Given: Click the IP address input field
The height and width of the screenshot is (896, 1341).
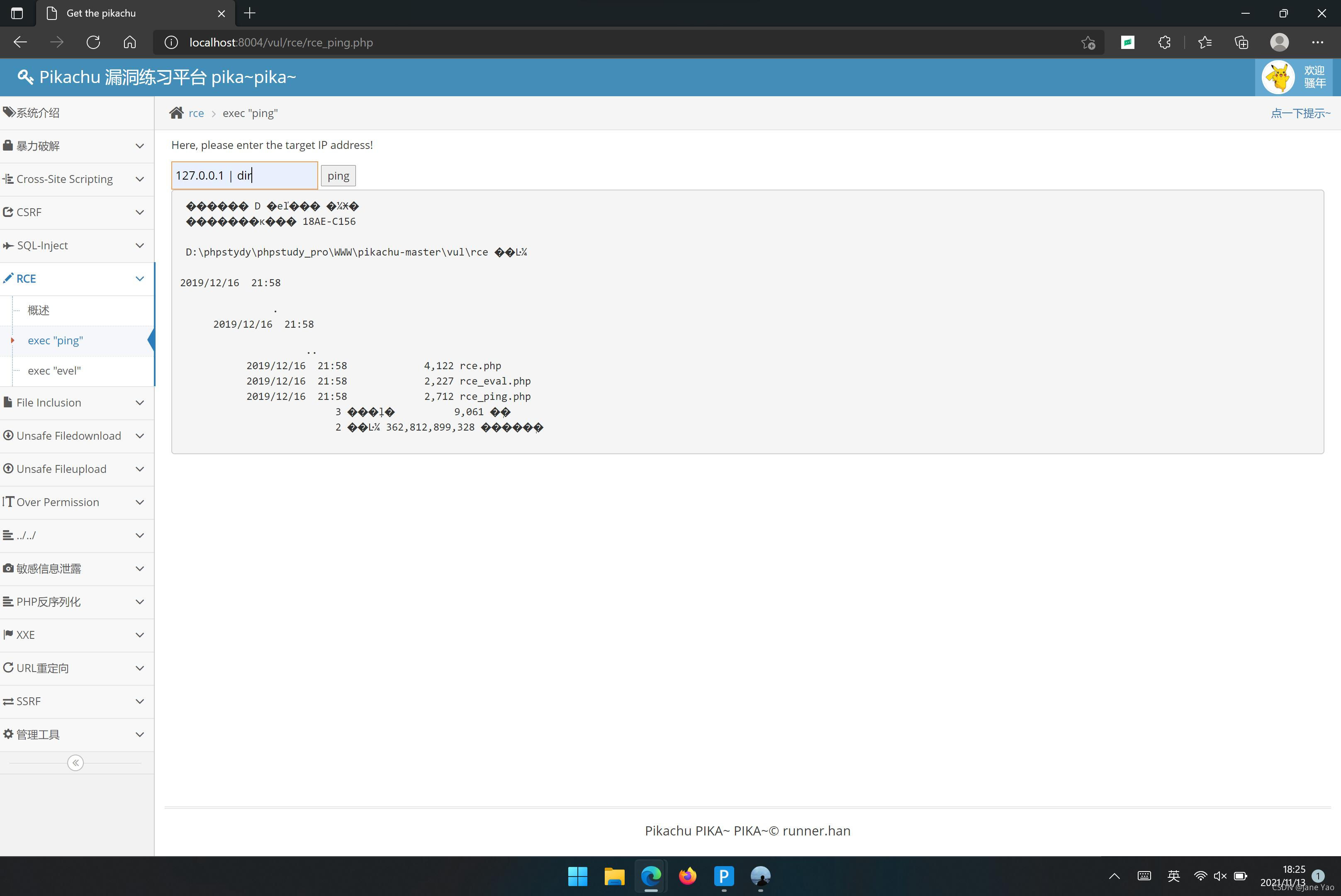Looking at the screenshot, I should coord(244,175).
